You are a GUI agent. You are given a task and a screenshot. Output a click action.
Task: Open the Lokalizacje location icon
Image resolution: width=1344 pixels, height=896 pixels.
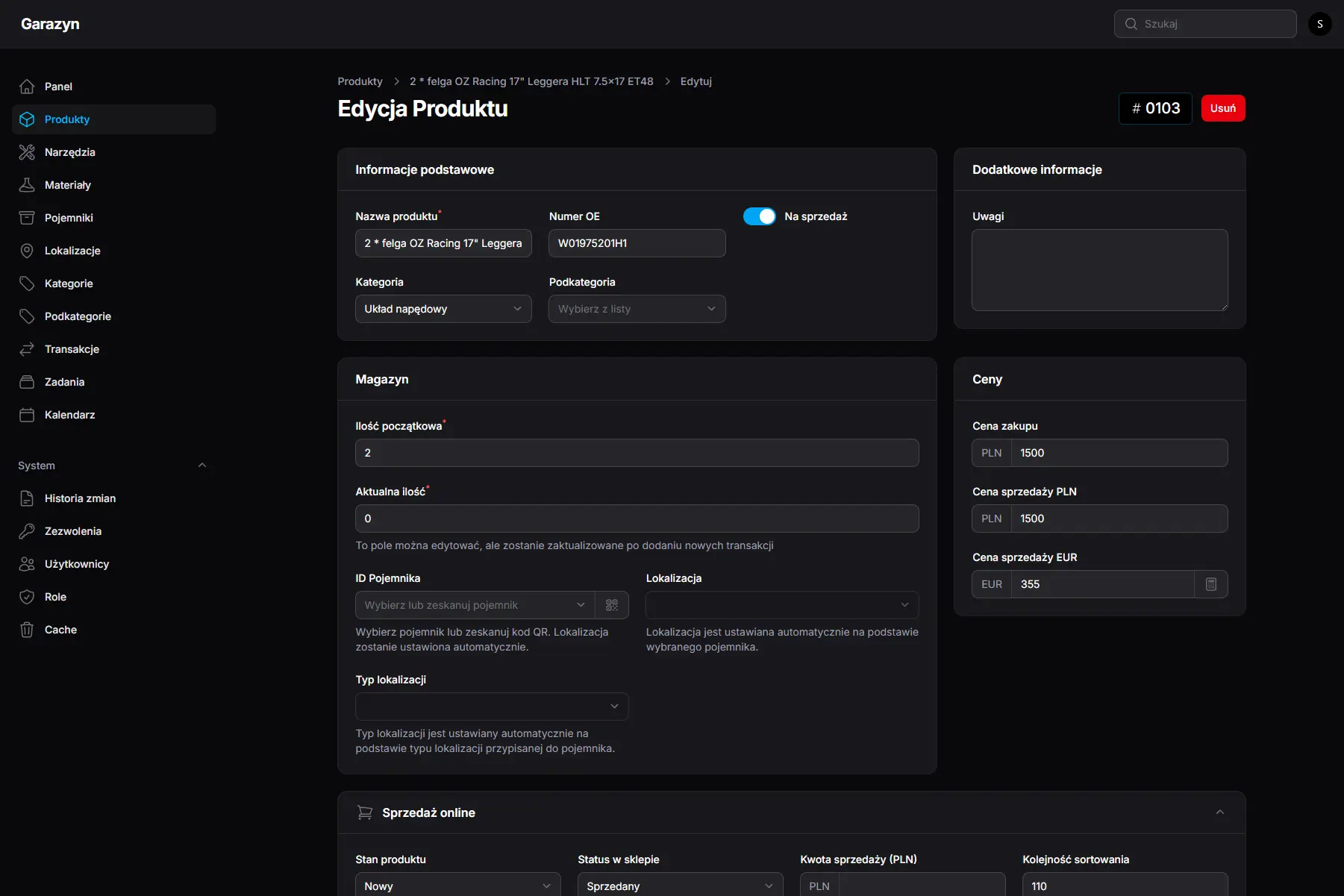[x=27, y=250]
